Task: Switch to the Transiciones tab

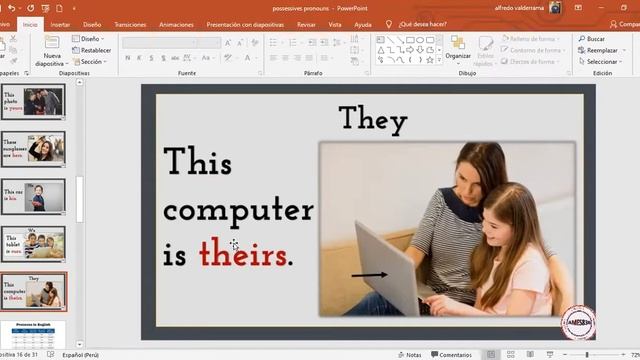Action: coord(130,24)
